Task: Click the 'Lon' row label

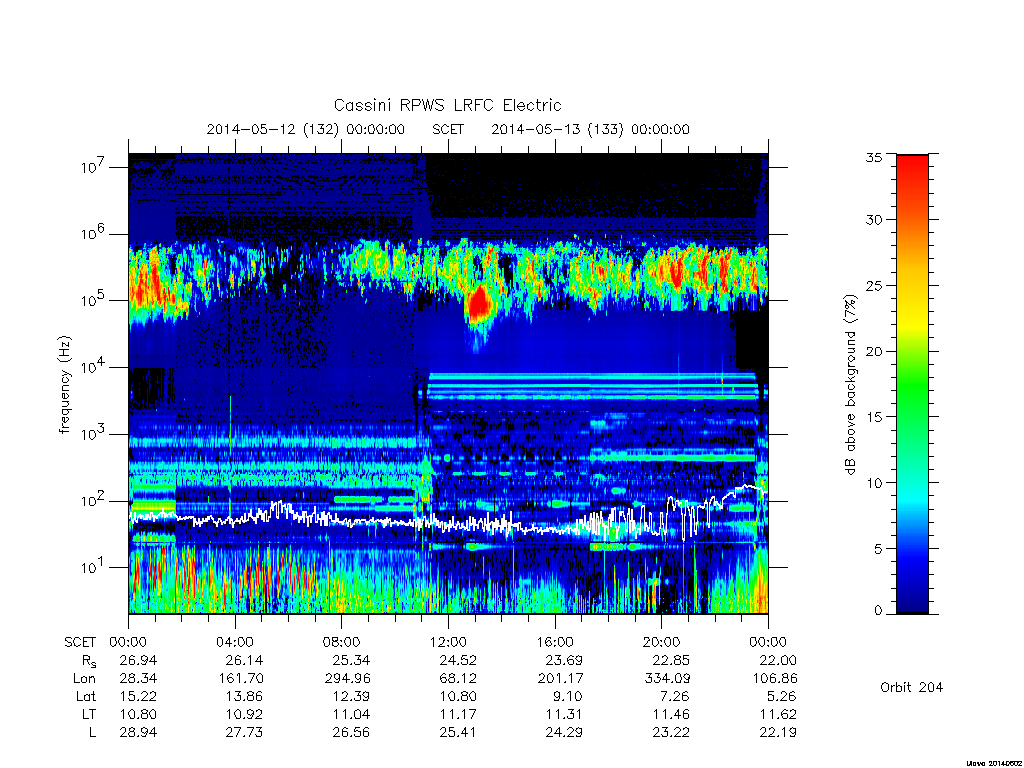Action: pyautogui.click(x=84, y=679)
